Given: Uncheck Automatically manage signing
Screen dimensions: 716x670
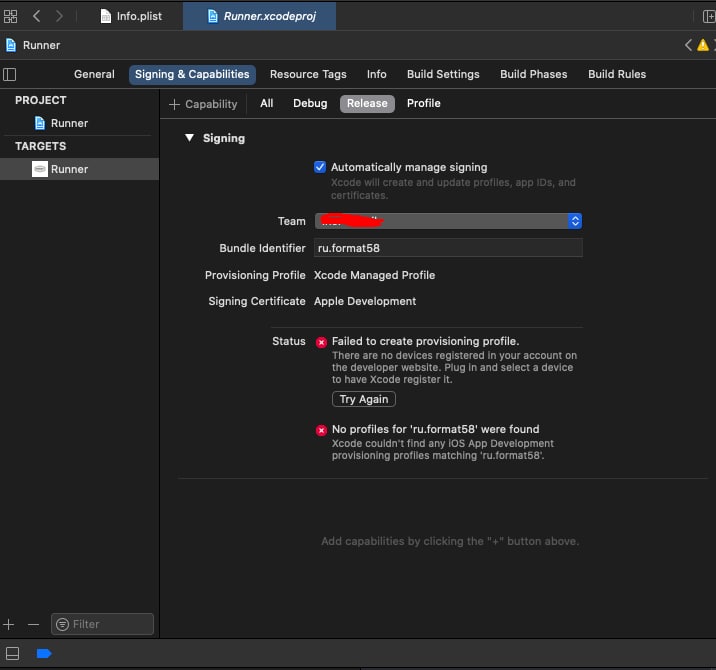Looking at the screenshot, I should coord(320,167).
